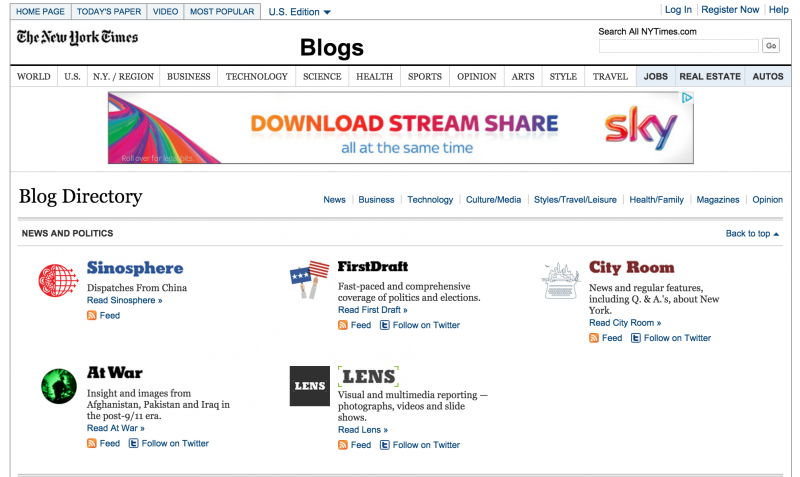Jump to Styles/Travel/Leisure blog category
This screenshot has width=800, height=477.
coord(575,200)
